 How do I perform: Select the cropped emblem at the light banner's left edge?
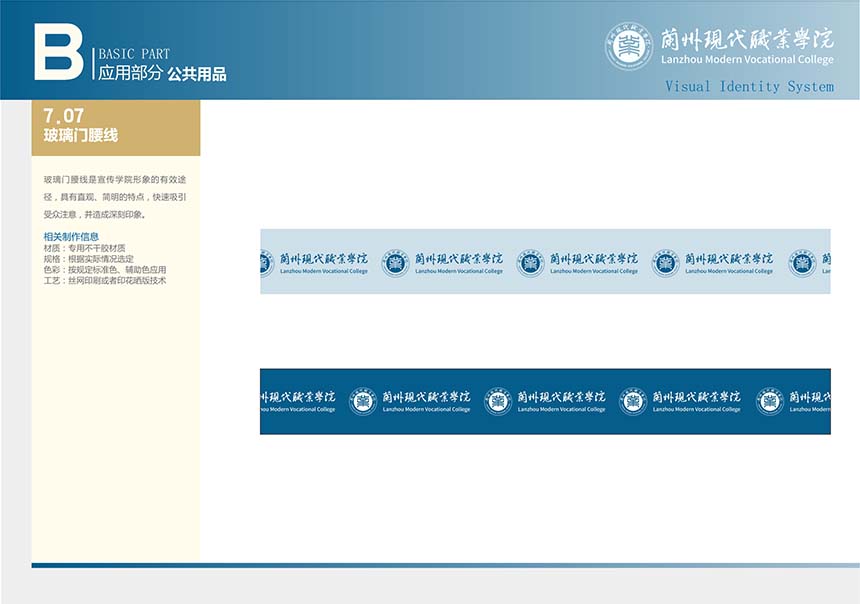[266, 263]
